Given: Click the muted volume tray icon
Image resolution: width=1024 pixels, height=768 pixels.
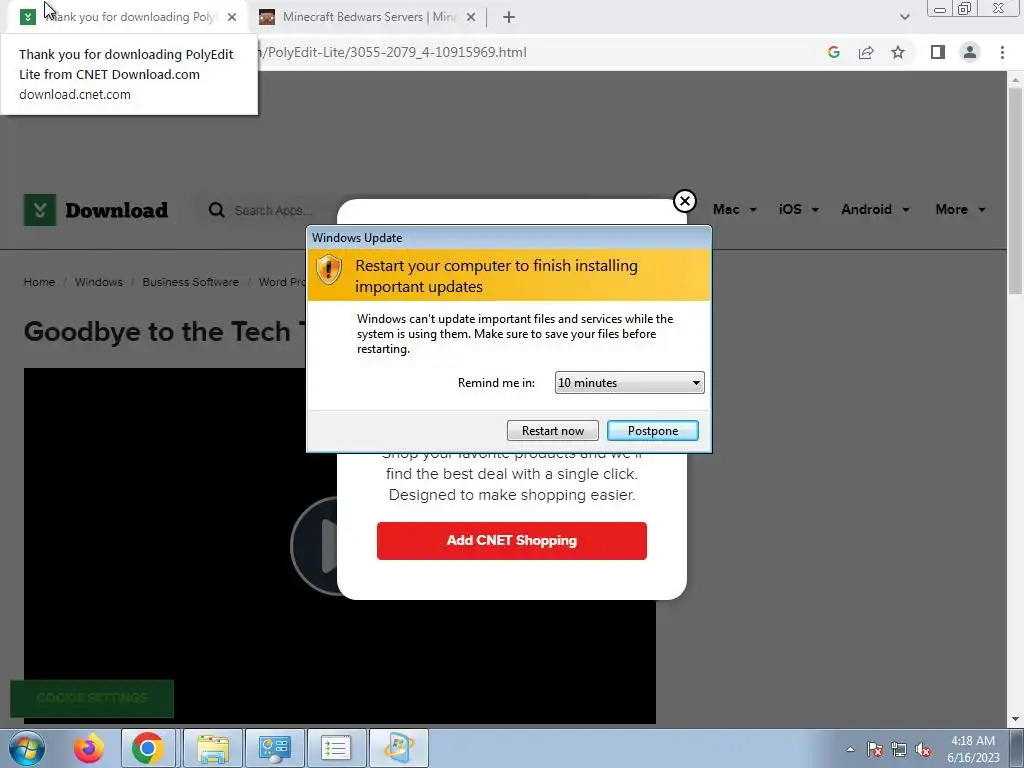Looking at the screenshot, I should point(923,749).
